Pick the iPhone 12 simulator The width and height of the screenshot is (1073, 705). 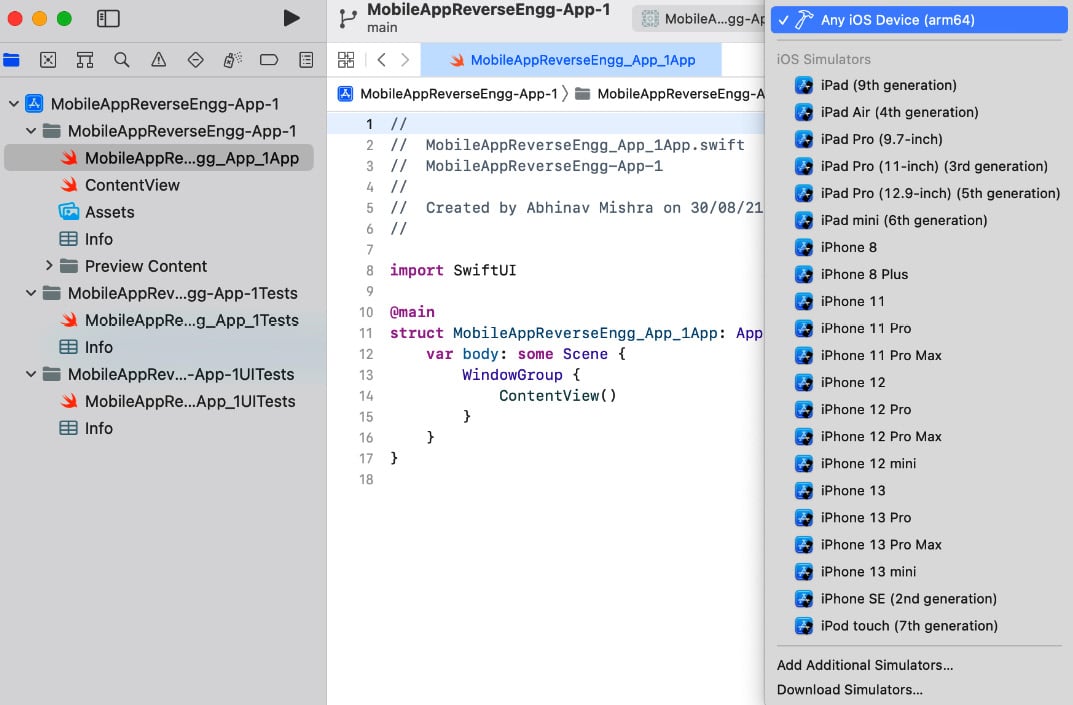pos(919,383)
